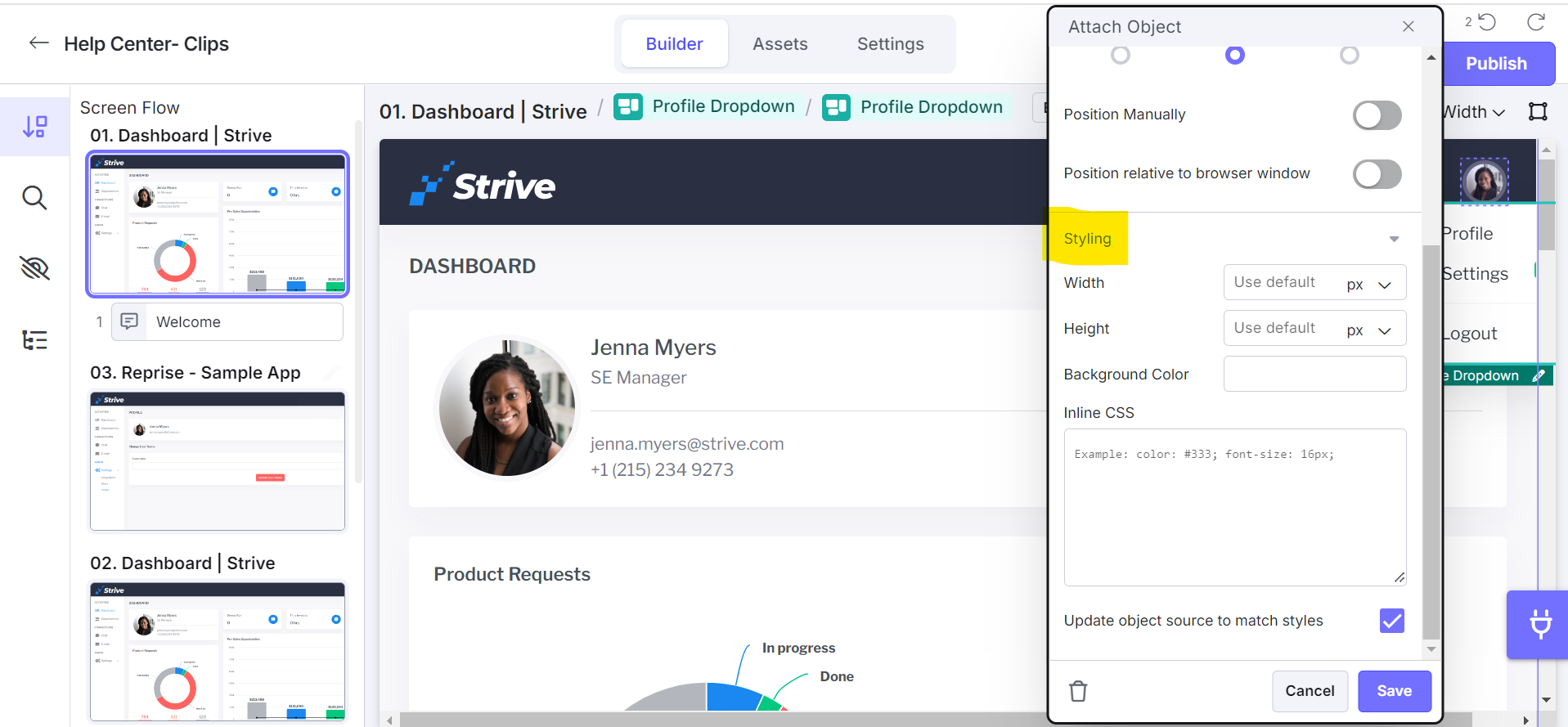The width and height of the screenshot is (1568, 727).
Task: Select the right position radio button
Action: click(1349, 55)
